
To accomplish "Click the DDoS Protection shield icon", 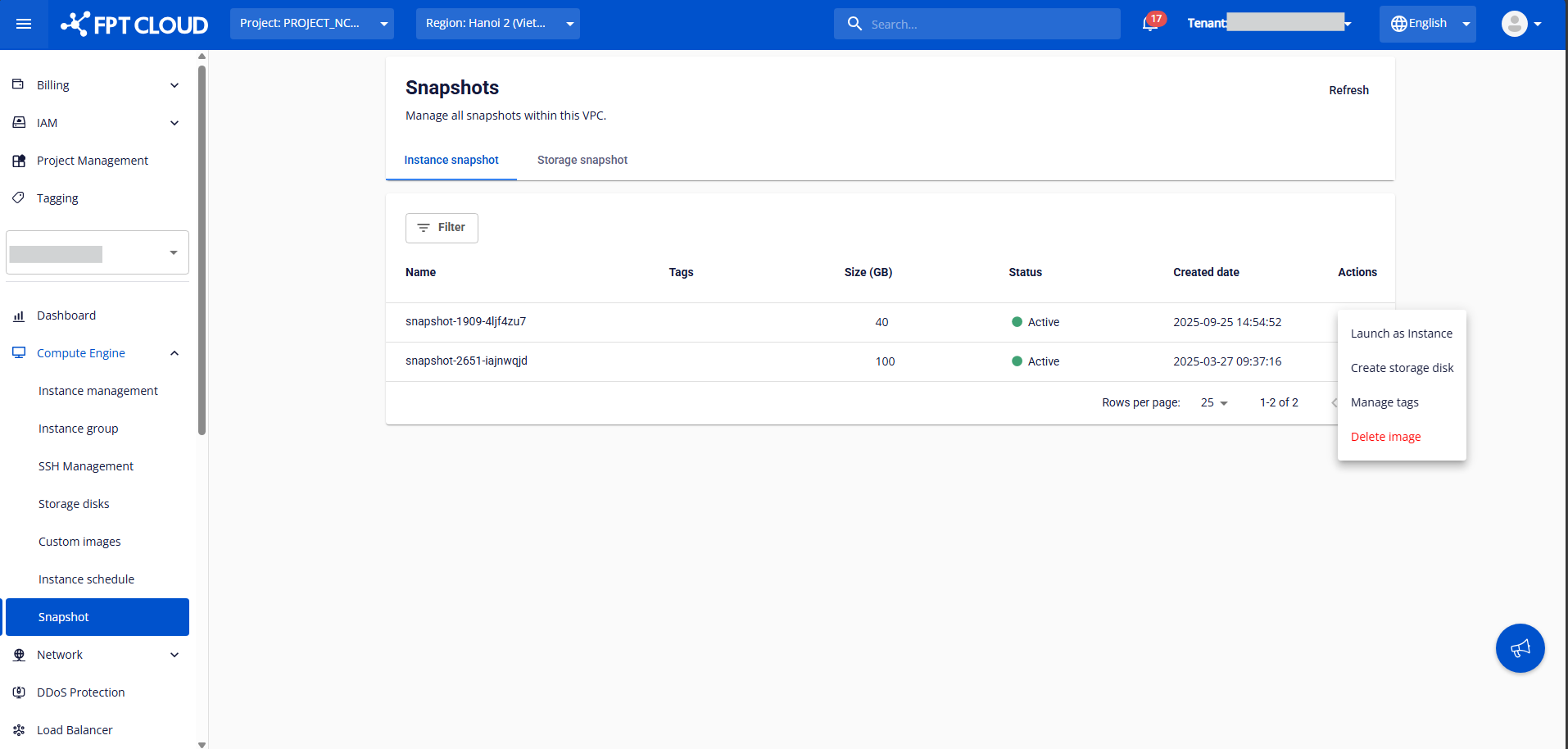I will pos(19,692).
